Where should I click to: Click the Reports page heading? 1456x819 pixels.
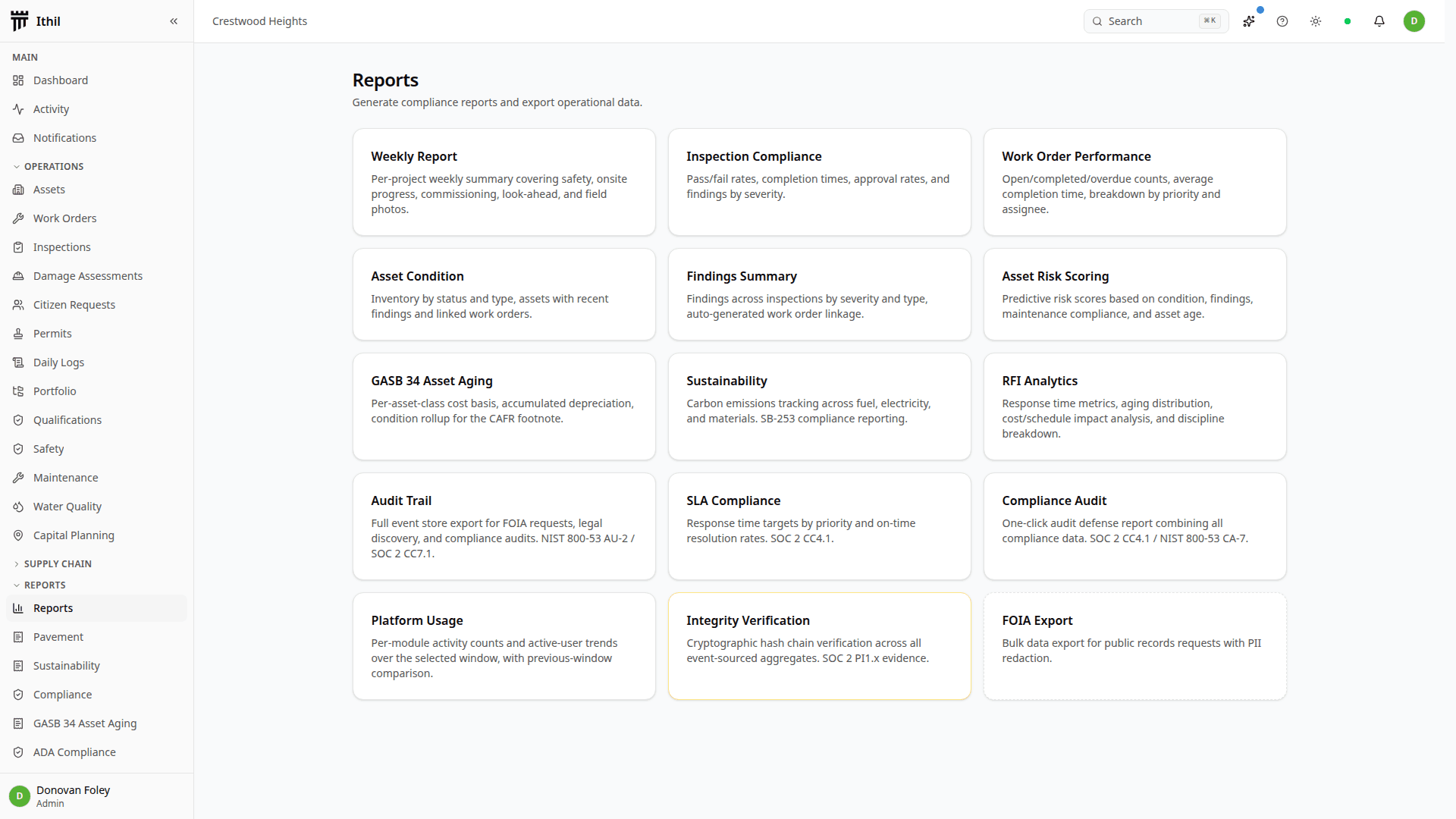(x=385, y=80)
